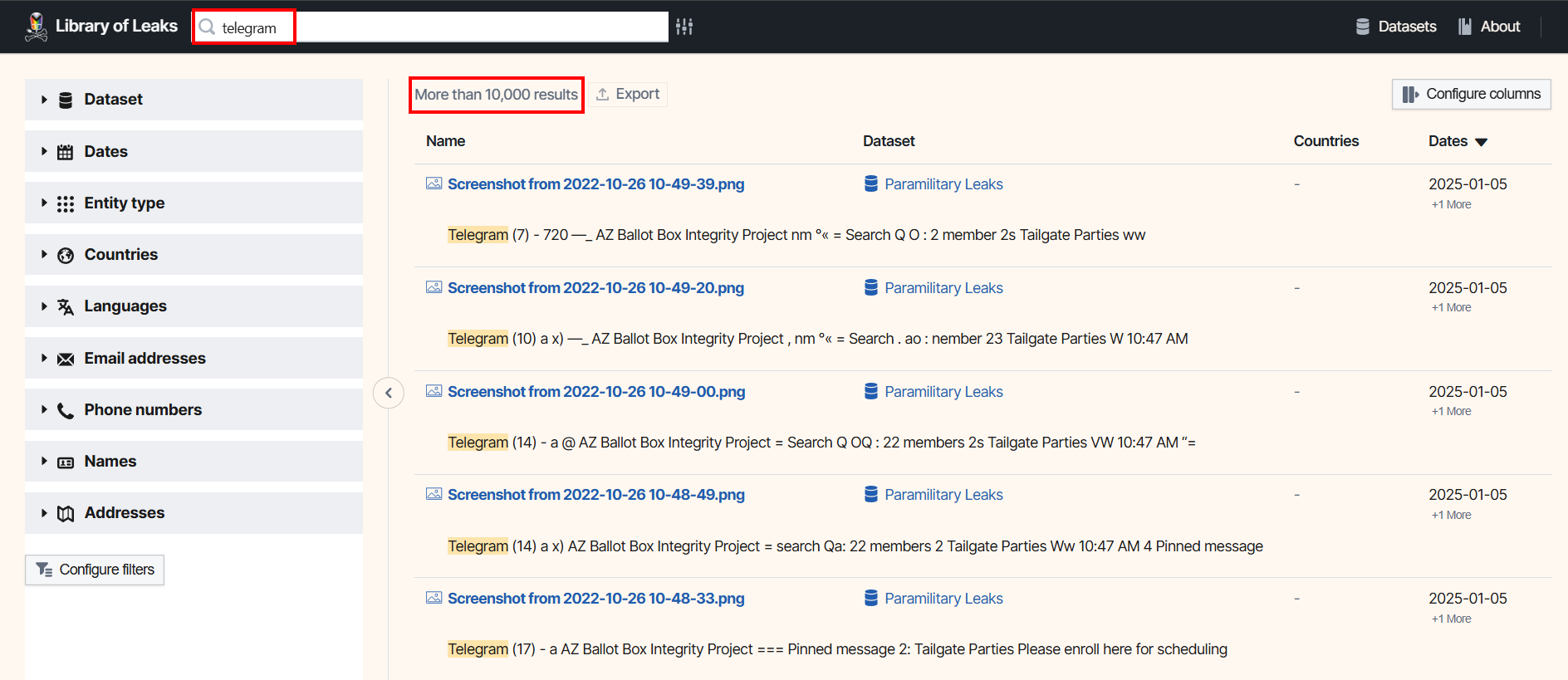Click "+1 More" in 10-48-33.png row
The image size is (1568, 680).
[1451, 619]
